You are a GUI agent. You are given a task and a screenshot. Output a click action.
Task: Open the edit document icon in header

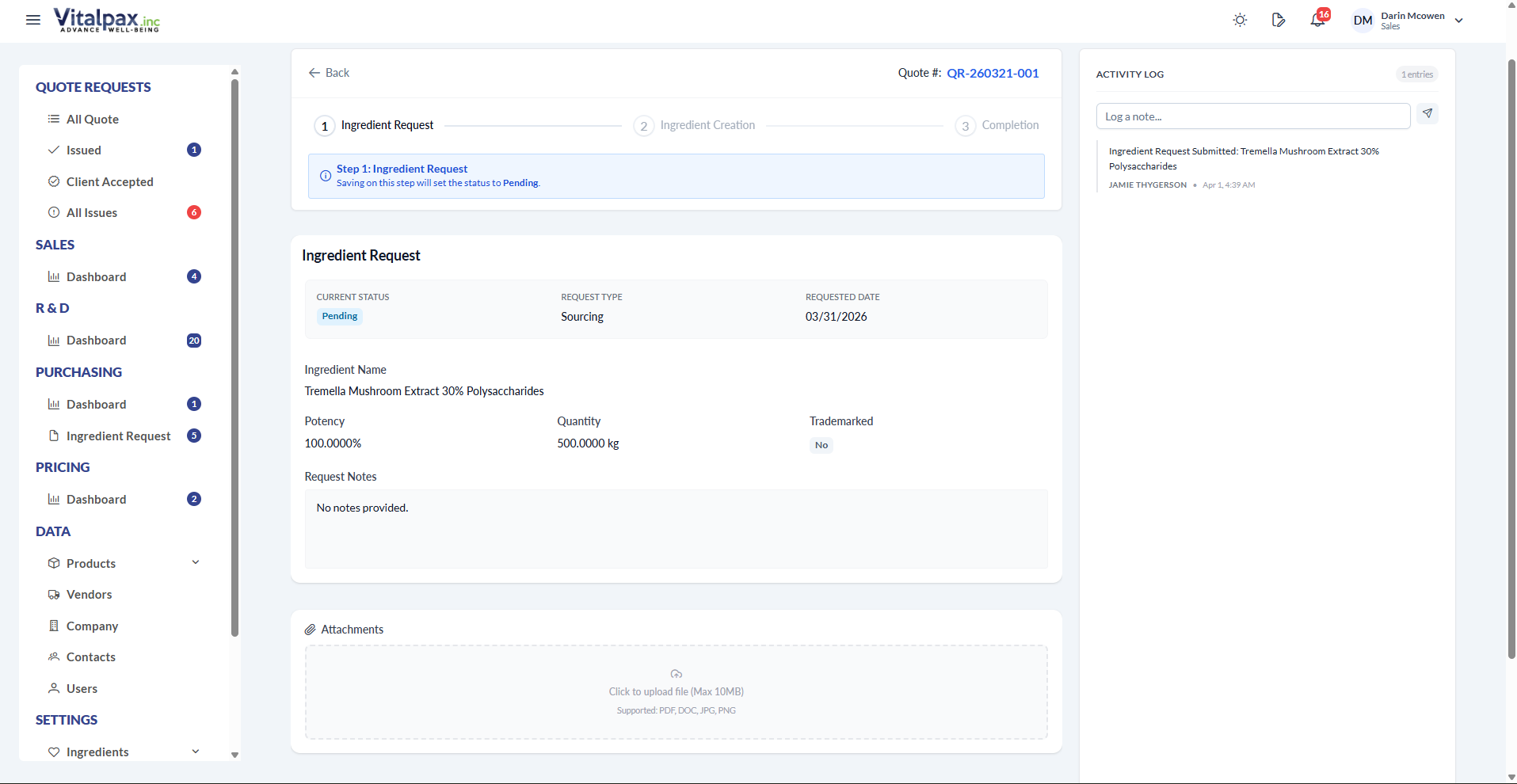(x=1279, y=20)
